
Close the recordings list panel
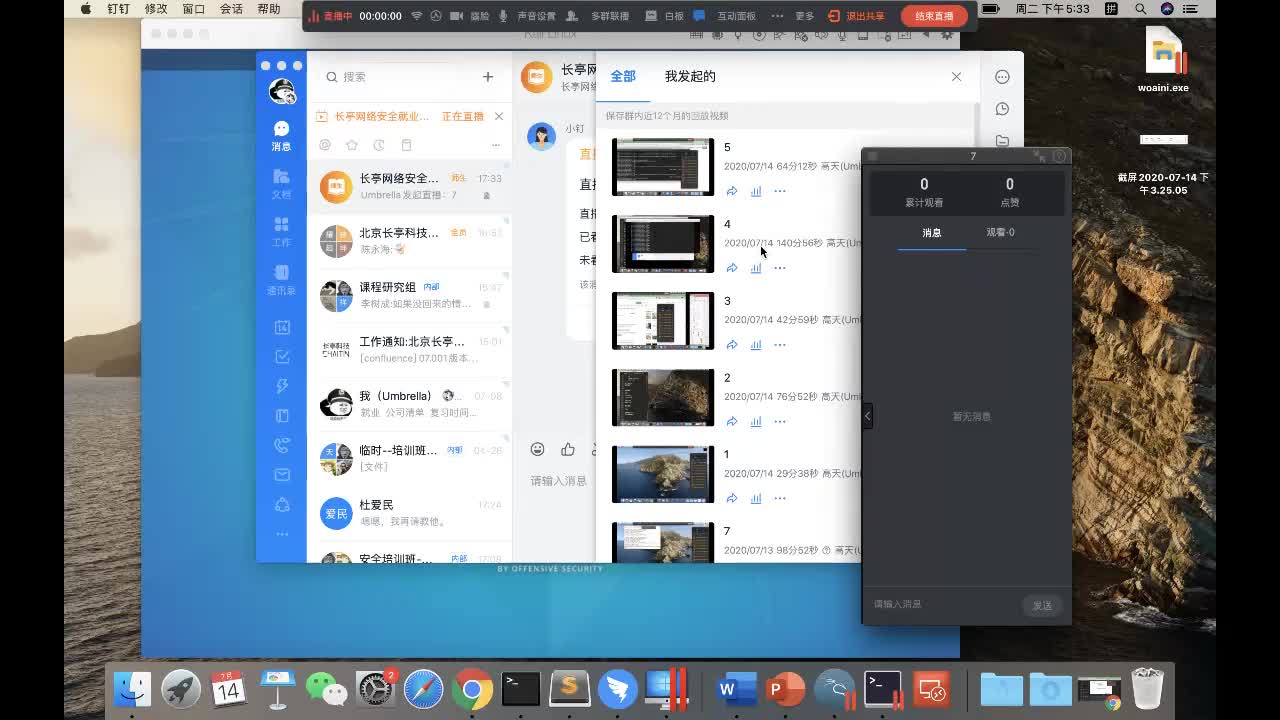(x=956, y=77)
